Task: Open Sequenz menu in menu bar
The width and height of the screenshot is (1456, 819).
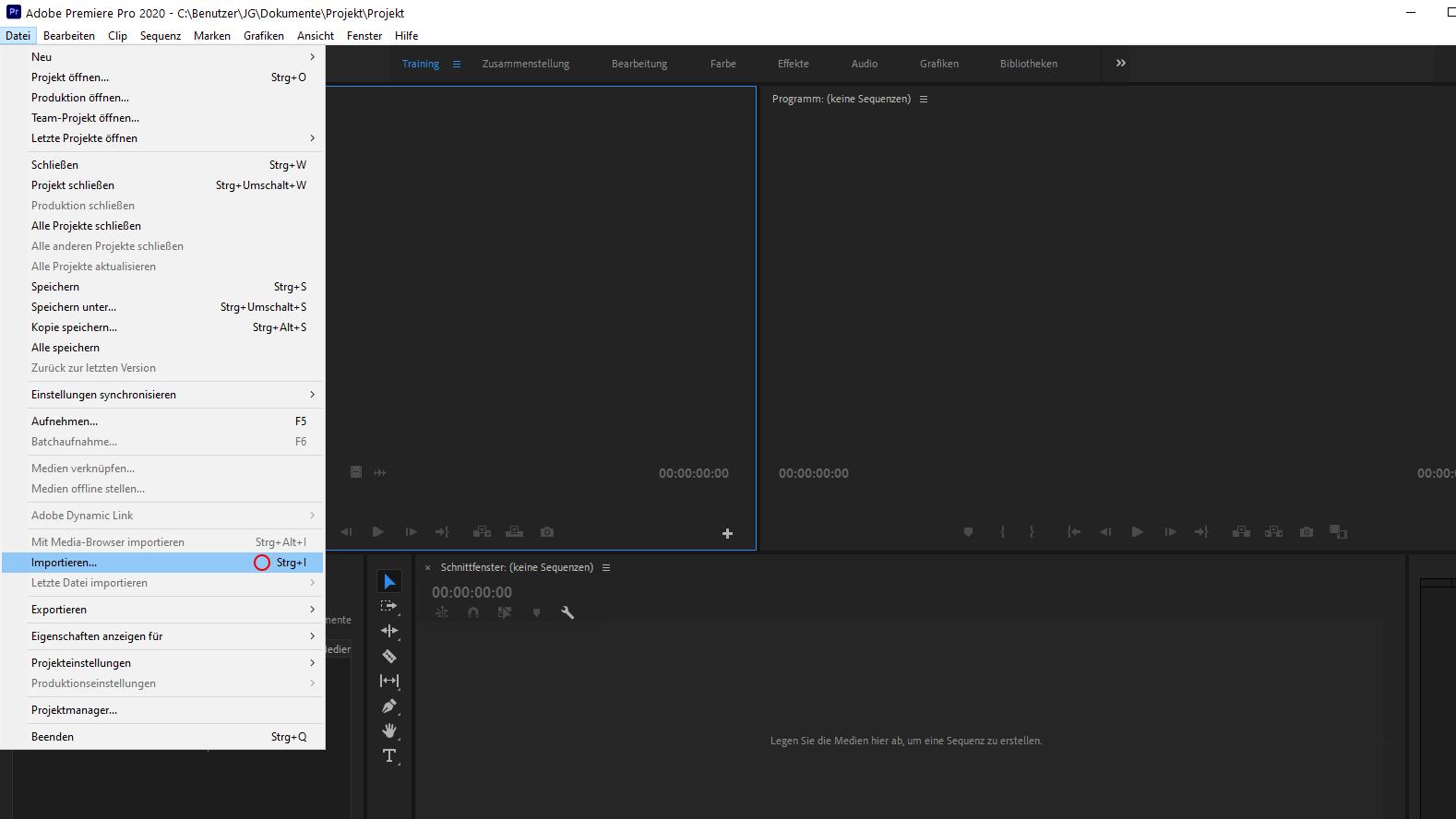Action: click(161, 36)
